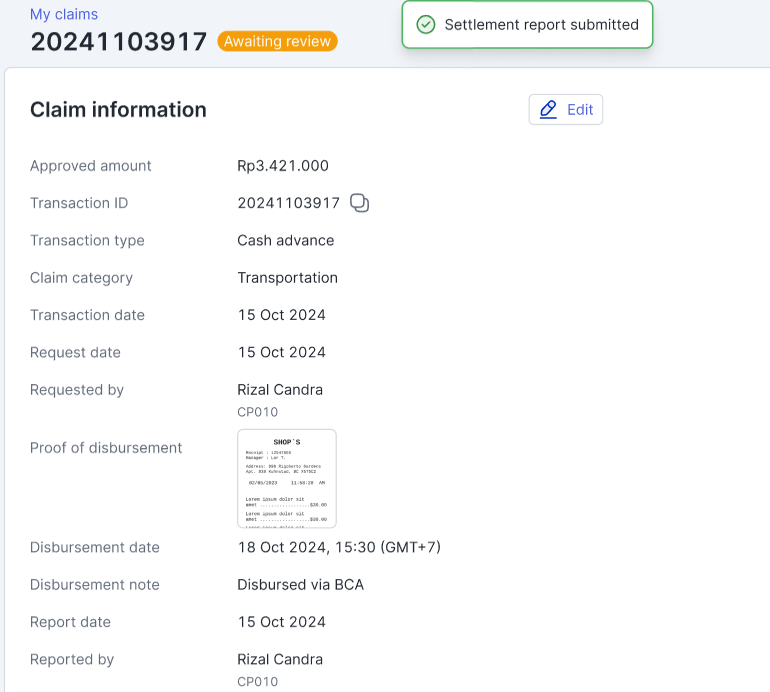Screen dimensions: 770x692
Task: Click the claim number heading 20241103917
Action: [x=118, y=41]
